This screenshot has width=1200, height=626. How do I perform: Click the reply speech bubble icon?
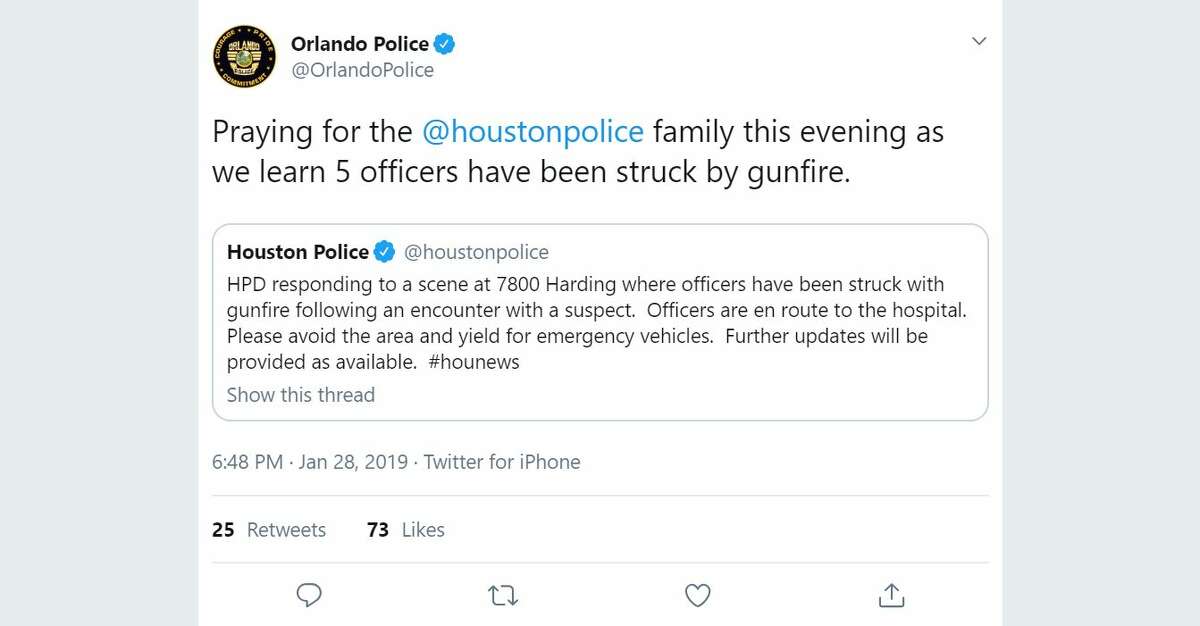pyautogui.click(x=310, y=596)
